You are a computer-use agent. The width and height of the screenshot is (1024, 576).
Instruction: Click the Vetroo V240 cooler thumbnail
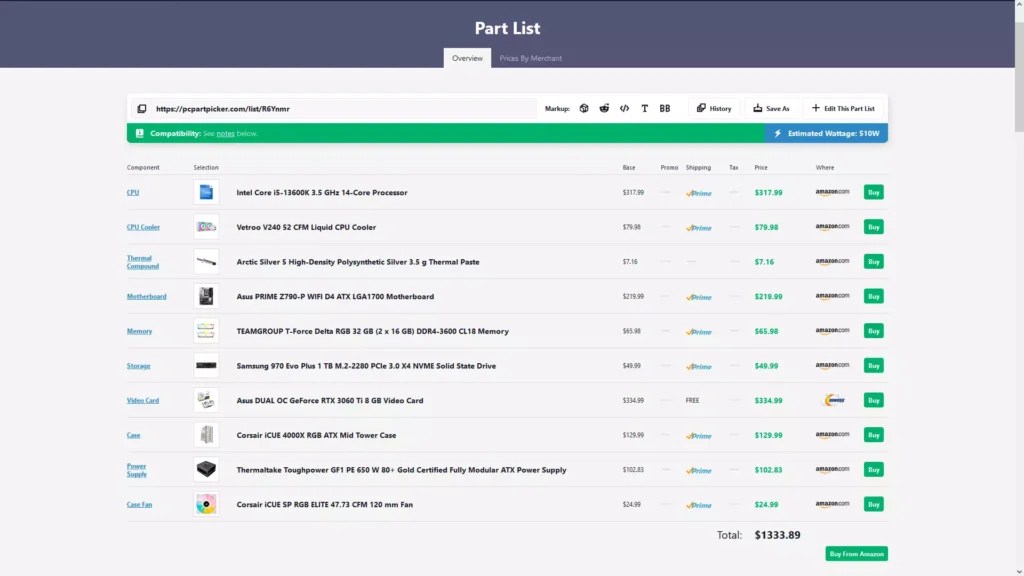(206, 227)
